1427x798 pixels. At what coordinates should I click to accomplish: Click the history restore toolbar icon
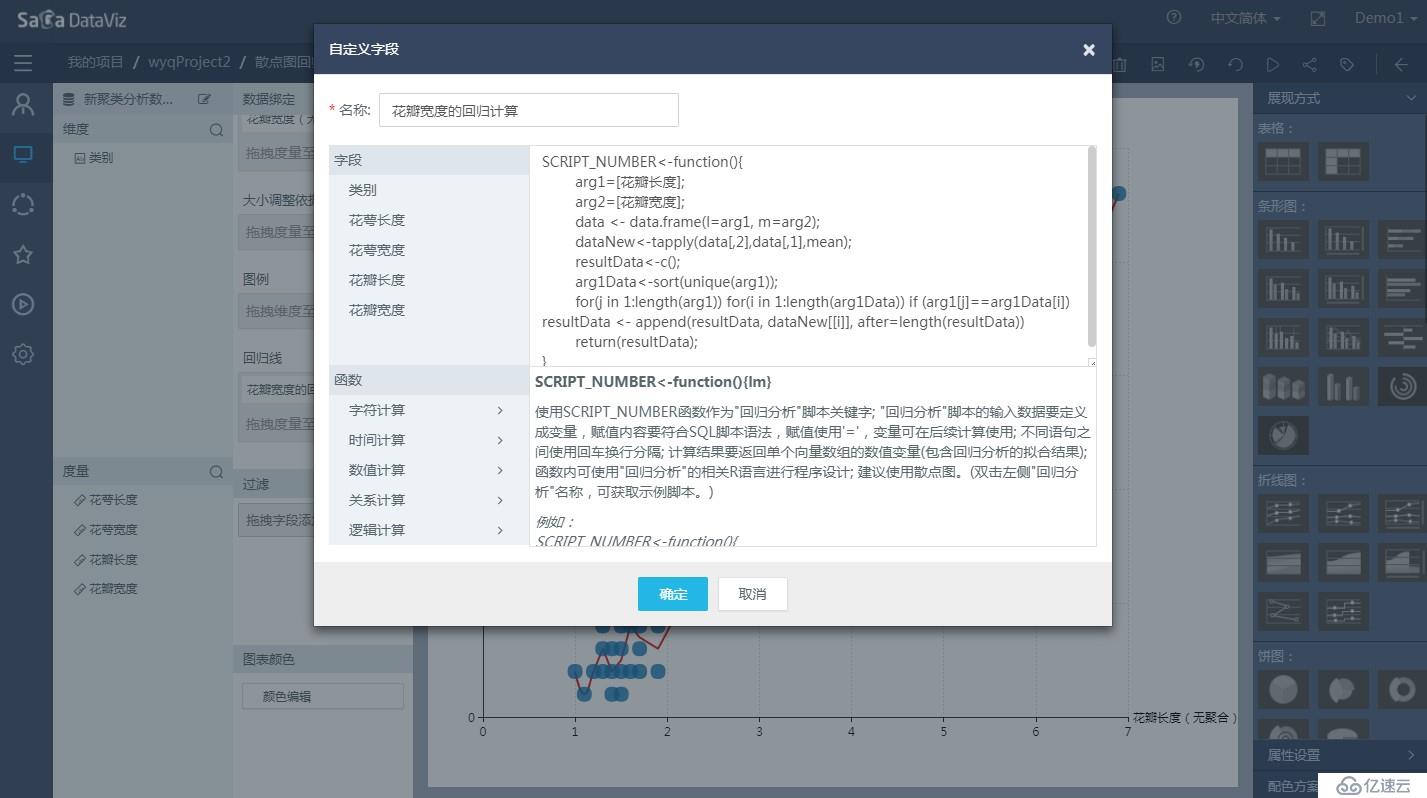tap(1197, 64)
